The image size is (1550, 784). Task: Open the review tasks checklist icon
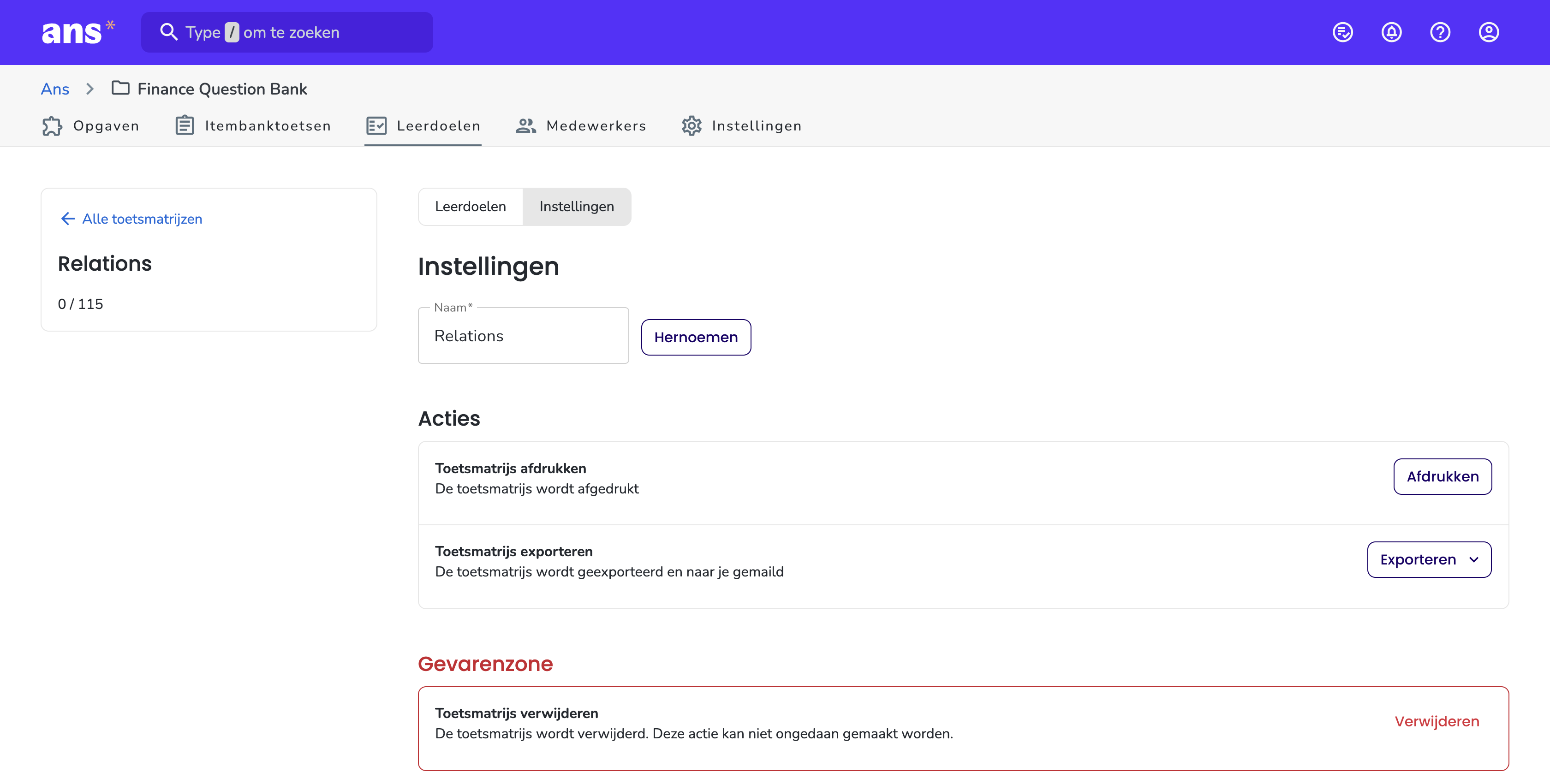pyautogui.click(x=1343, y=32)
